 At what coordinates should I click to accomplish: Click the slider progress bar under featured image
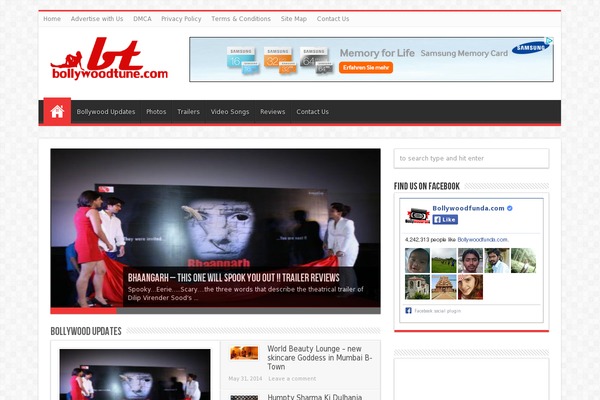(215, 311)
